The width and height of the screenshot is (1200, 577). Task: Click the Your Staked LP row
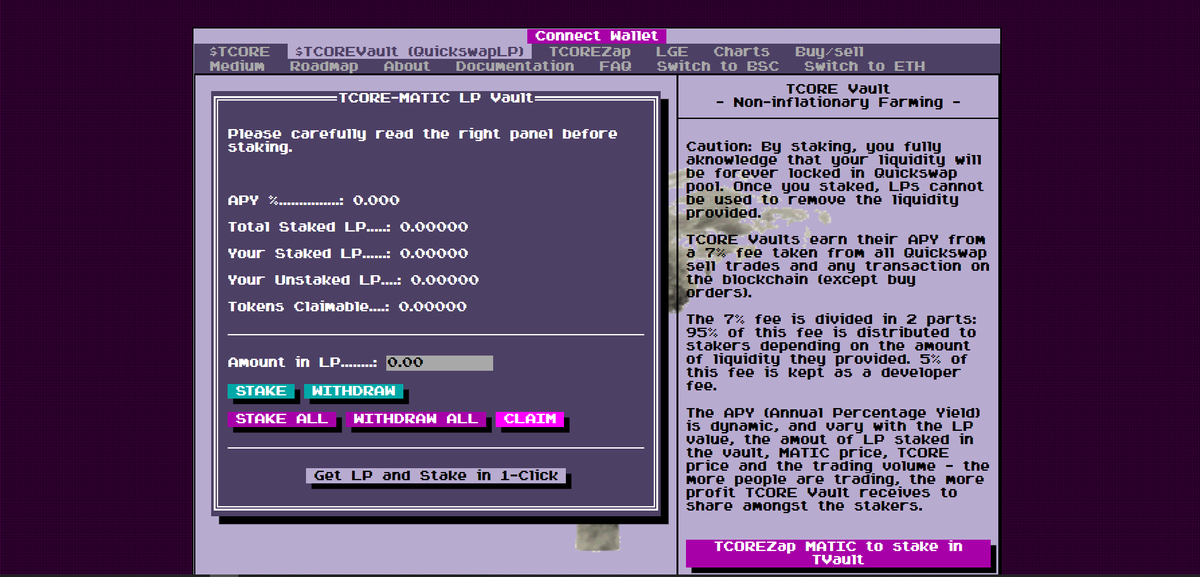coord(348,253)
